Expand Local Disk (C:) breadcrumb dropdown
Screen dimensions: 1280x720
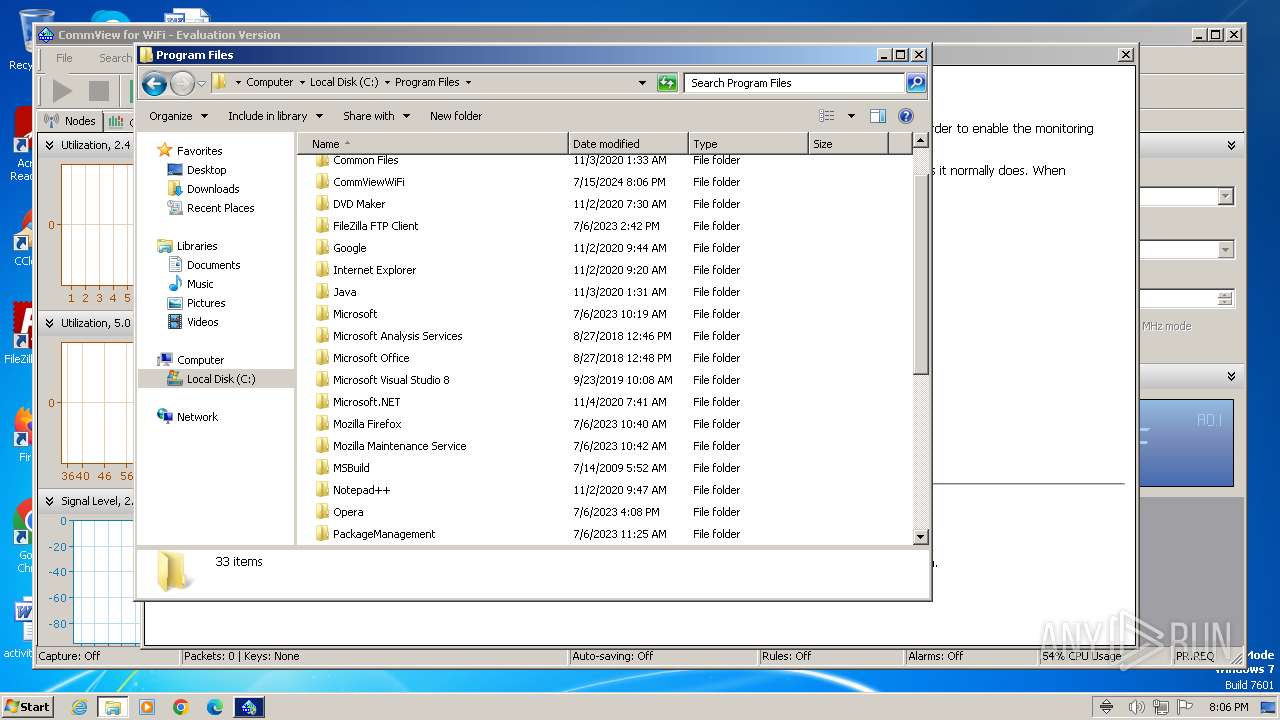click(x=386, y=83)
